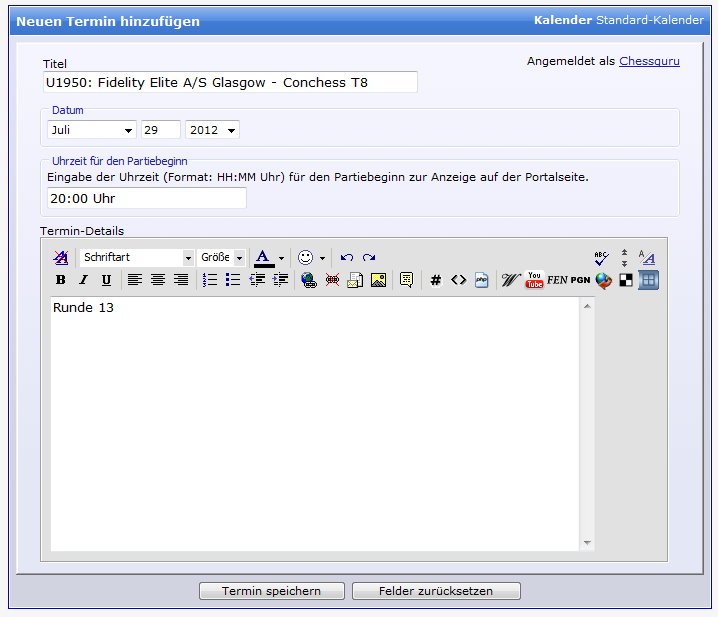Click the Termin speichern button
Image resolution: width=718 pixels, height=617 pixels.
tap(272, 591)
